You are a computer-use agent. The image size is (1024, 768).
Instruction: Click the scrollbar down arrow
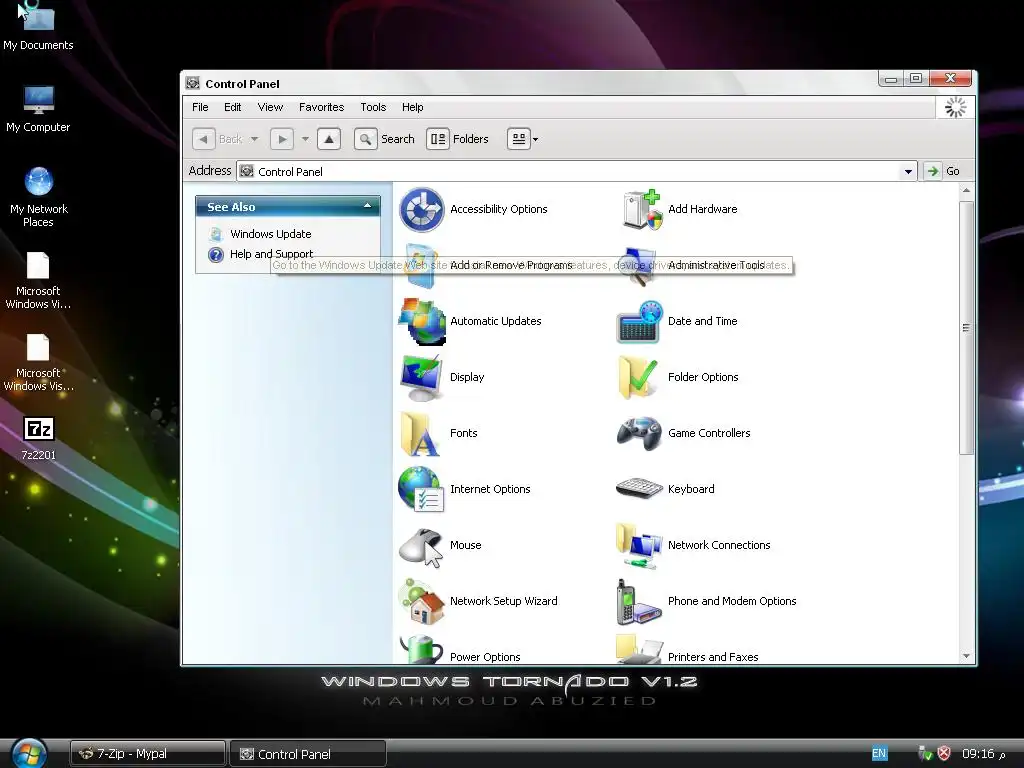coord(966,656)
